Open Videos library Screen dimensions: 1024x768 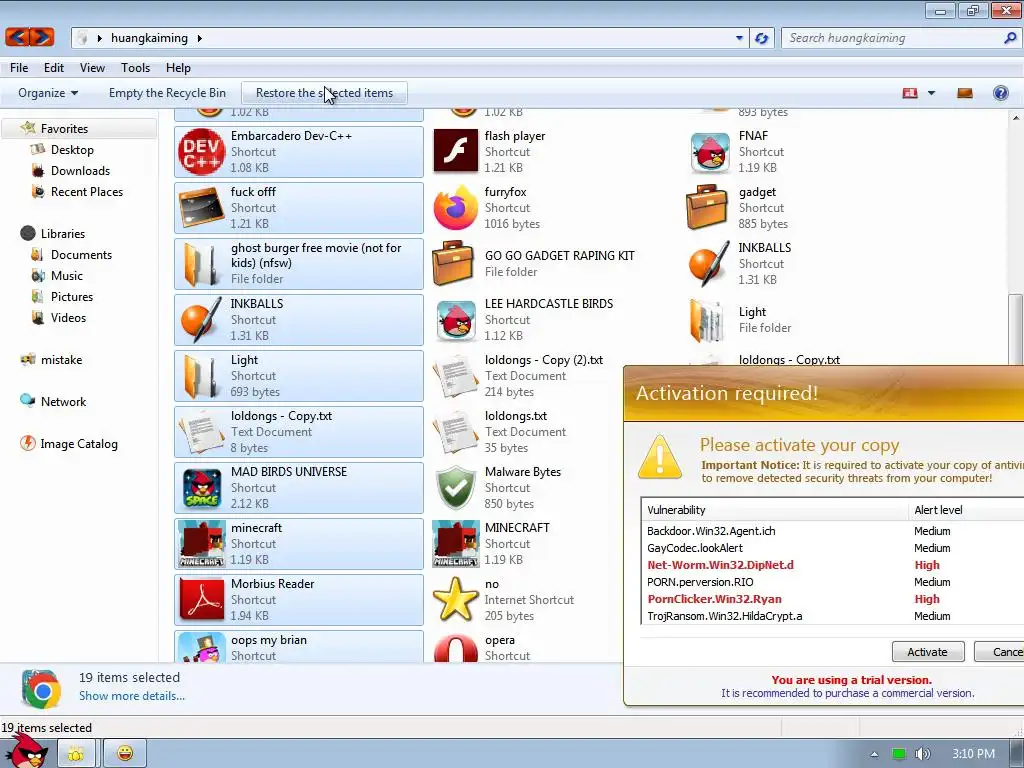(68, 317)
